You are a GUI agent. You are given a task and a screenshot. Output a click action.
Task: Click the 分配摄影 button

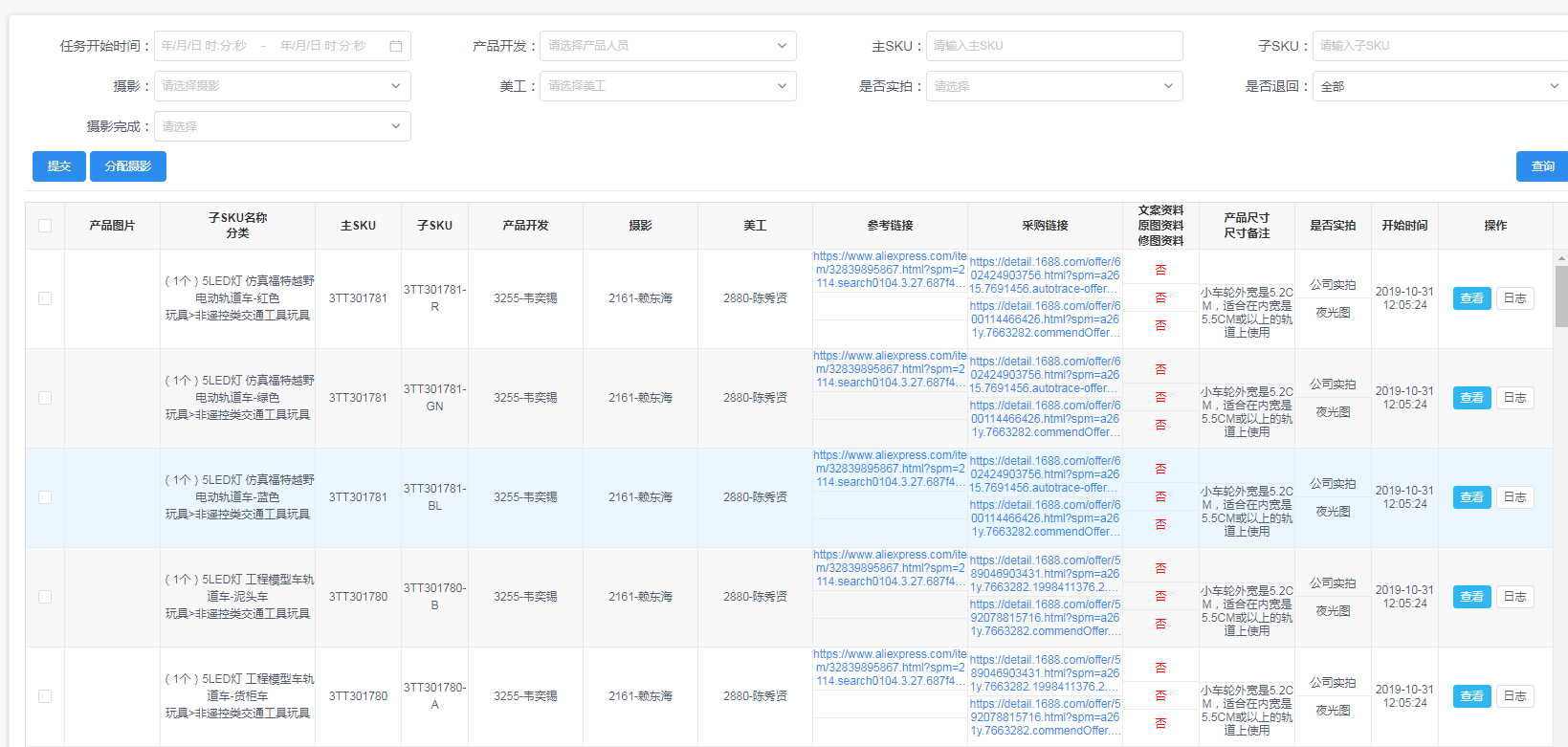tap(128, 166)
